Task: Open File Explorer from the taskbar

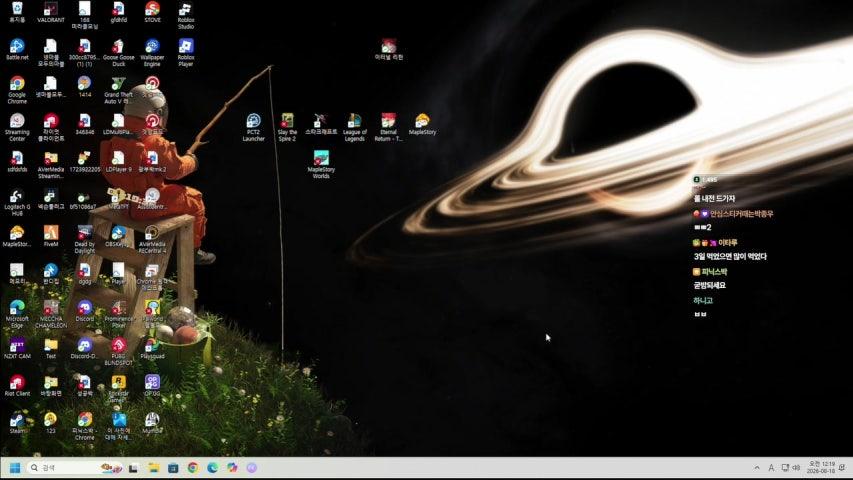Action: point(153,467)
